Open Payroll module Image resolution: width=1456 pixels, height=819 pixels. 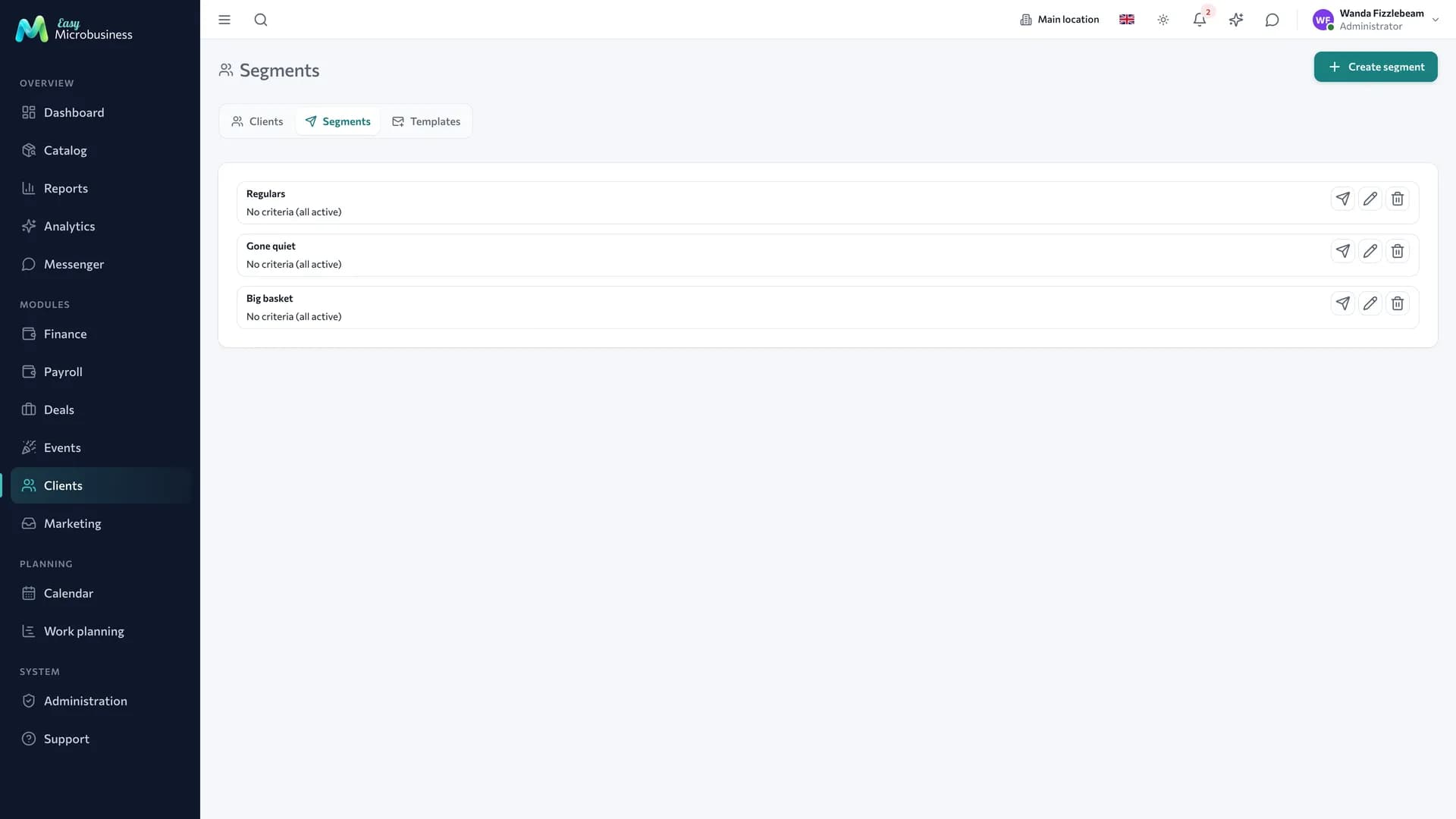[100, 372]
